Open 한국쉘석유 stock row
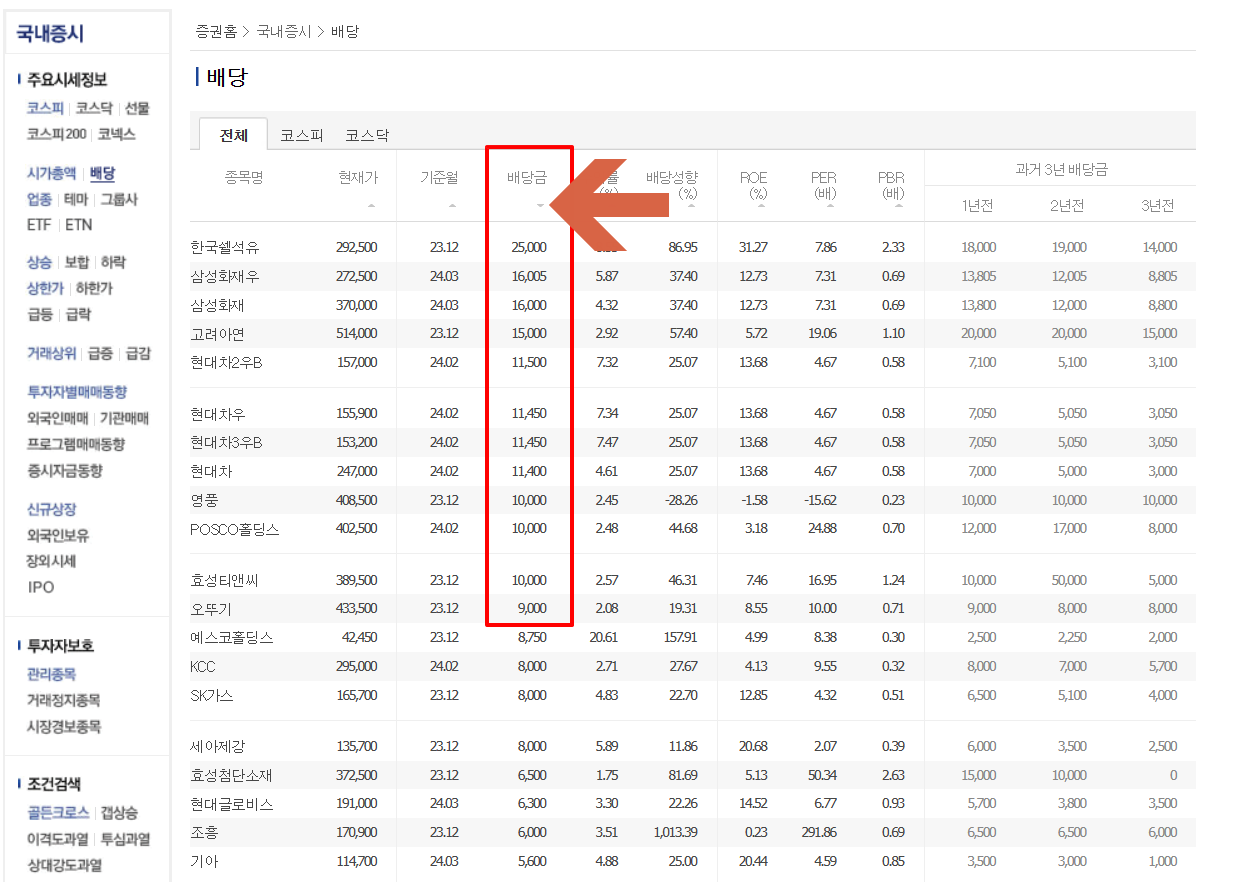This screenshot has height=882, width=1247. click(x=224, y=247)
